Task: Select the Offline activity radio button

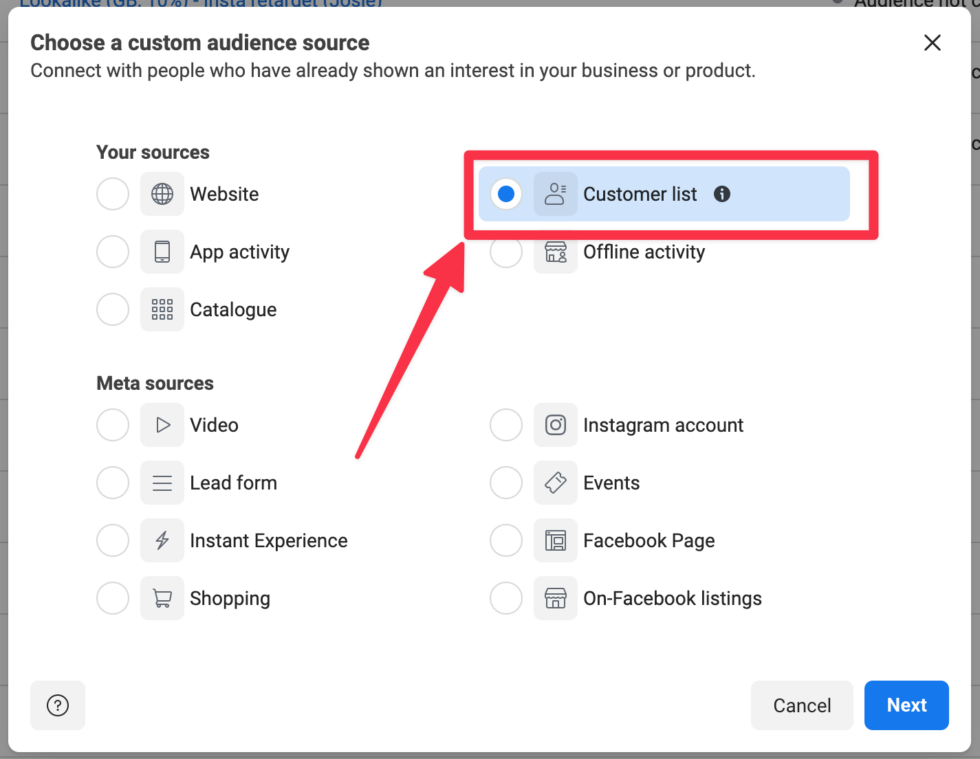Action: pyautogui.click(x=506, y=252)
